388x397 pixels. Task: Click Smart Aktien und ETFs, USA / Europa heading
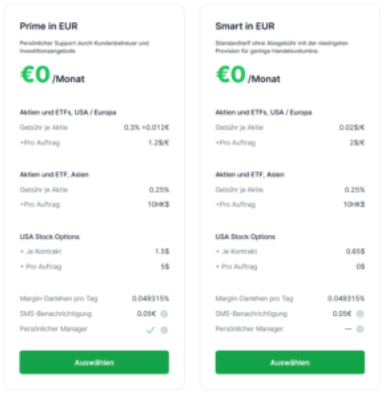point(264,112)
